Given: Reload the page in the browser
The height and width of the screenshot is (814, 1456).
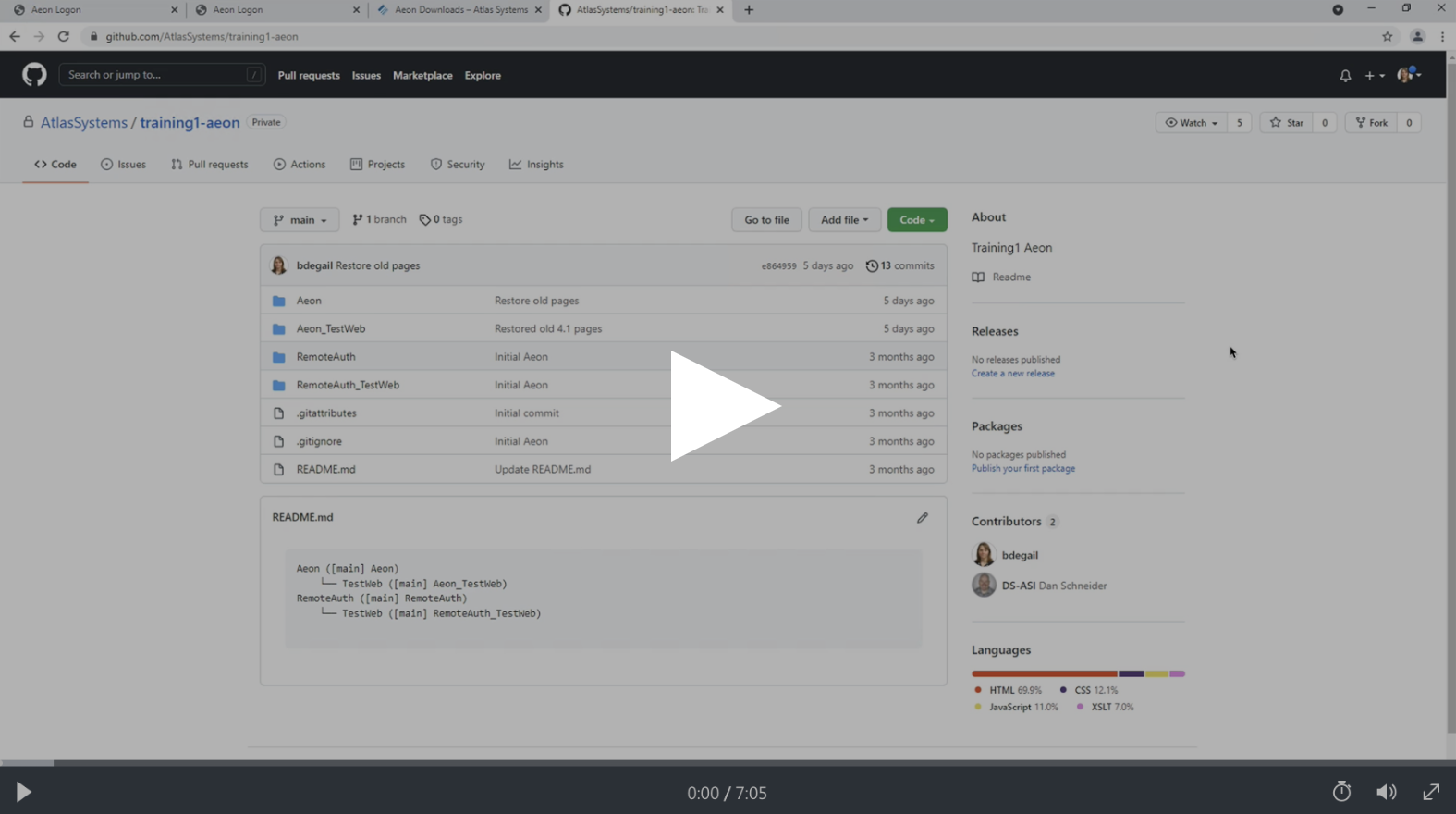Looking at the screenshot, I should coord(64,37).
